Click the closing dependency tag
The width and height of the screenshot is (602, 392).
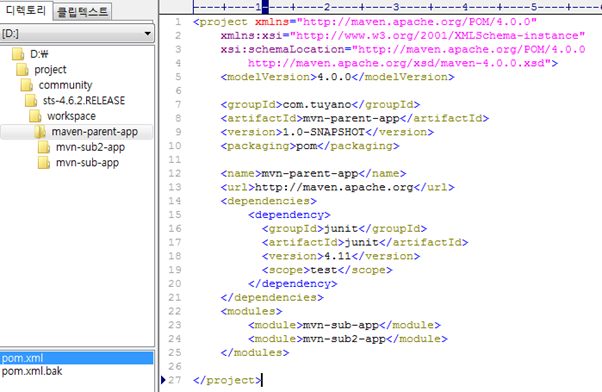tap(293, 284)
